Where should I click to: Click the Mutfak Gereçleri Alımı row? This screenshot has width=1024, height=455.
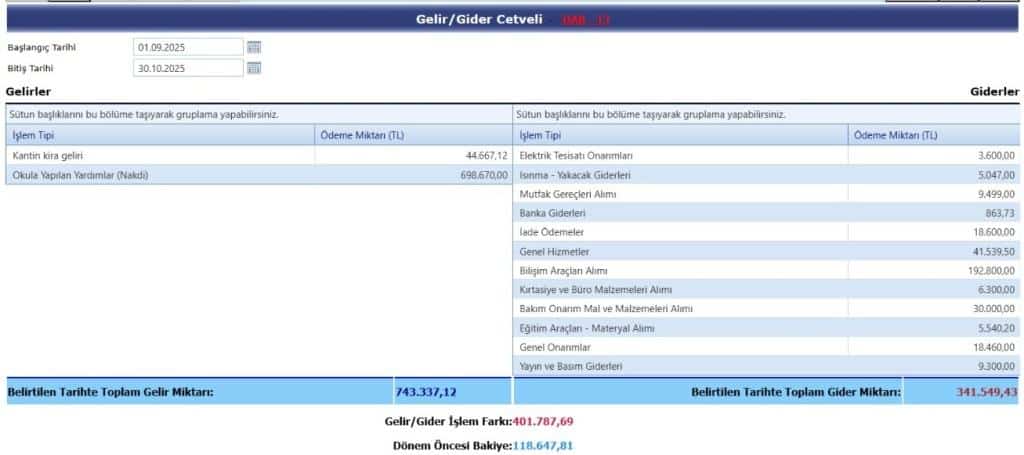coord(680,194)
